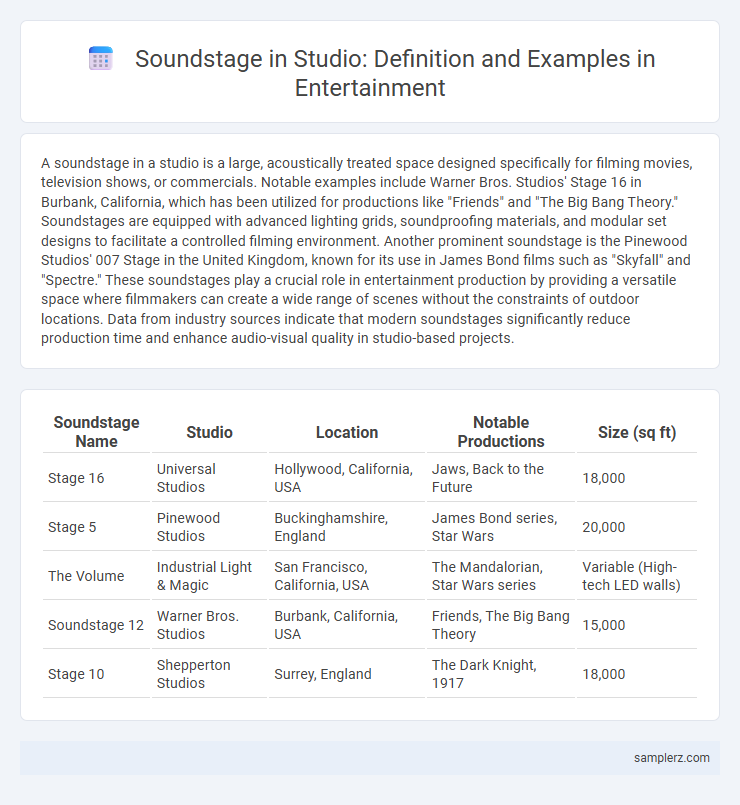The width and height of the screenshot is (740, 805).
Task: Select the Notable Productions column header
Action: pos(501,432)
